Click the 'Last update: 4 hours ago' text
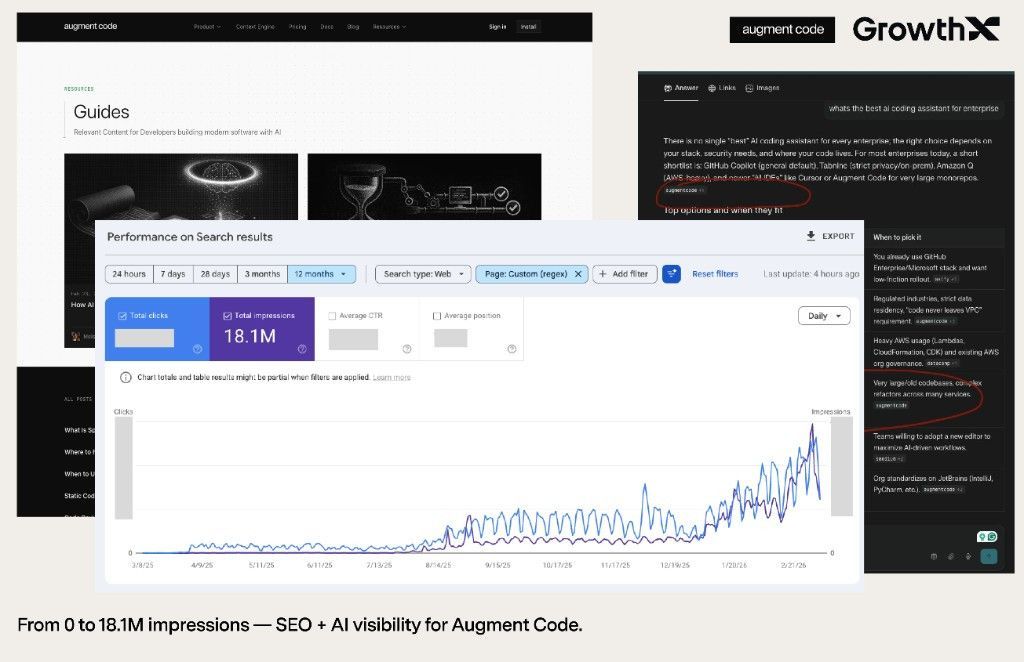1024x662 pixels. point(811,274)
